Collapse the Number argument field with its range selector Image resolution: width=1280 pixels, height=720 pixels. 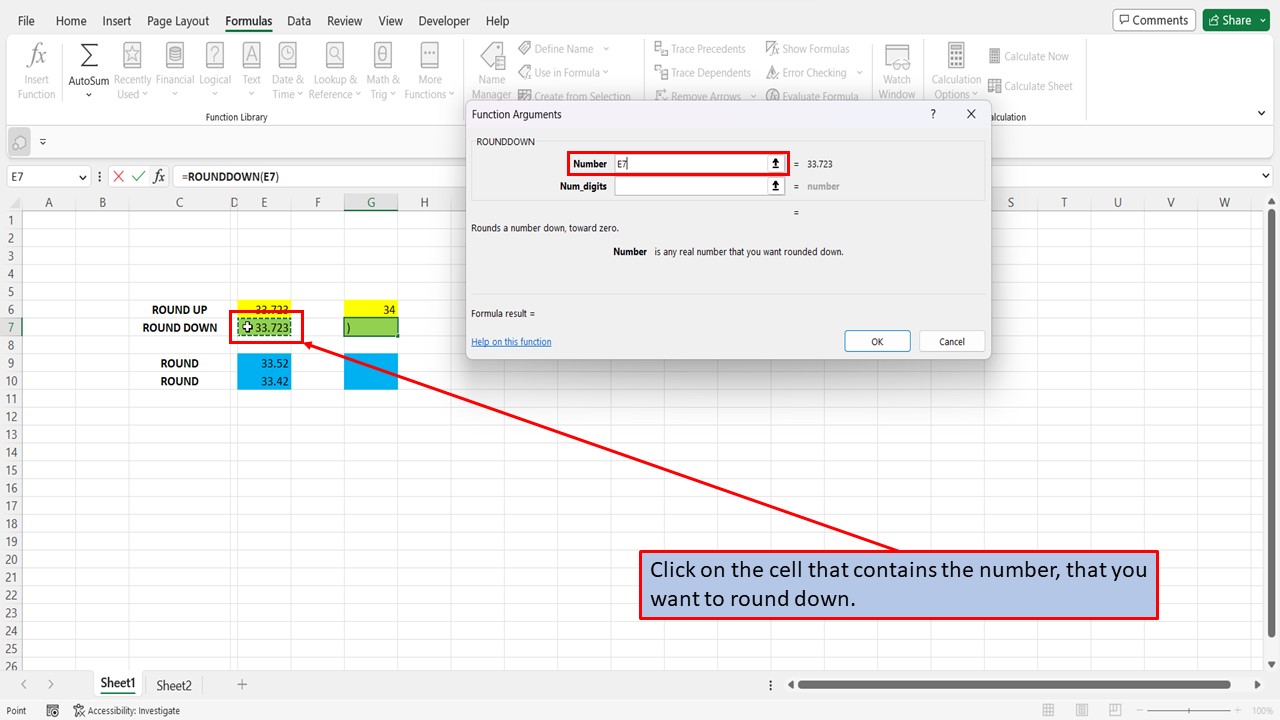tap(775, 163)
